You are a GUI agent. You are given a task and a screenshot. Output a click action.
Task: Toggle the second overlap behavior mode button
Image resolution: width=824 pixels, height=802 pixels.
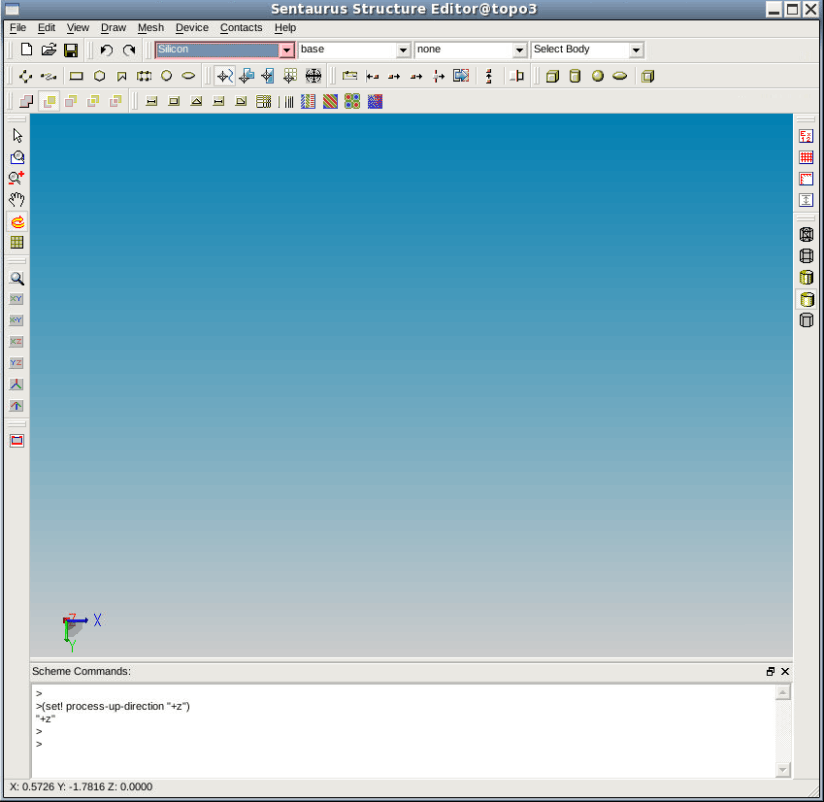(48, 101)
